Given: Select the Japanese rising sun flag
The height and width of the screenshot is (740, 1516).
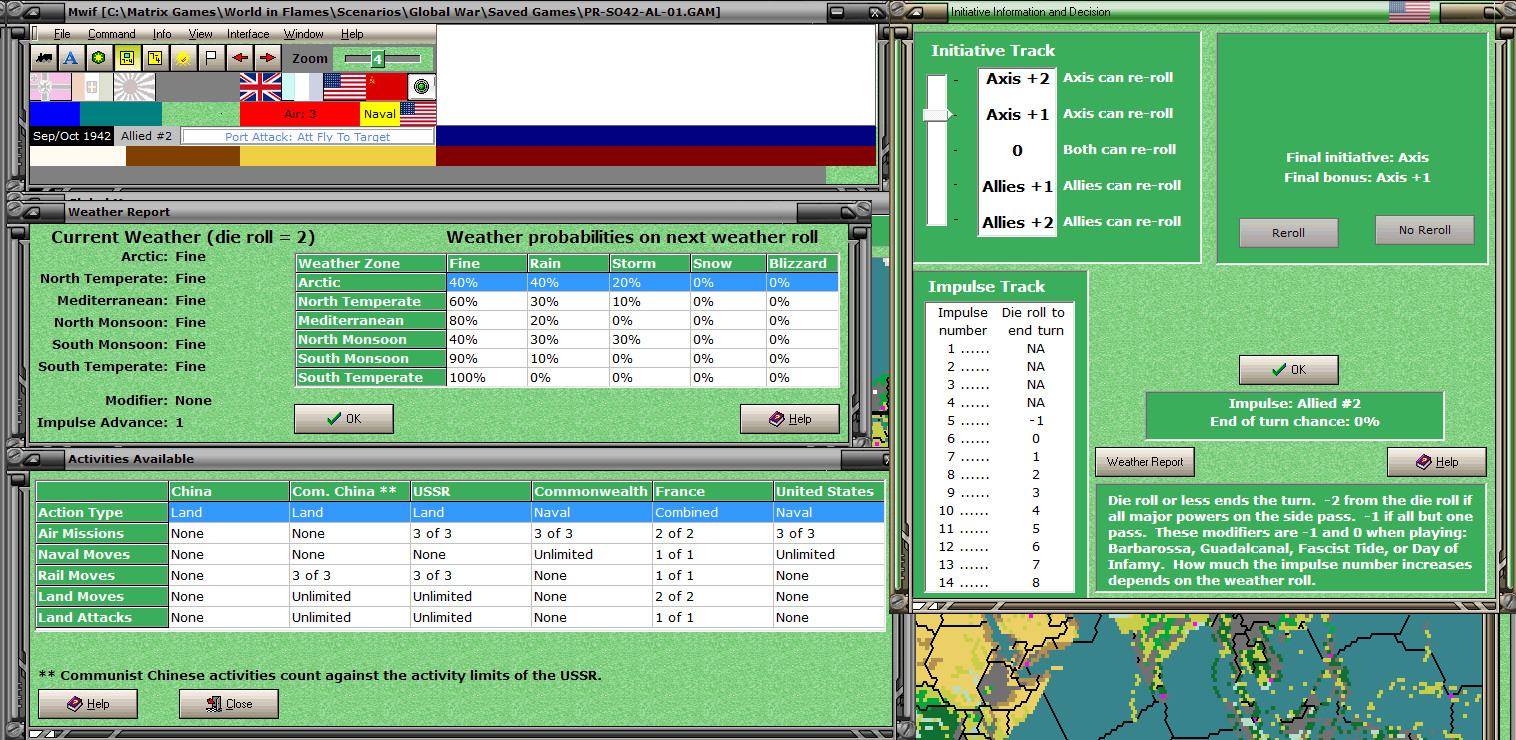Looking at the screenshot, I should point(134,87).
